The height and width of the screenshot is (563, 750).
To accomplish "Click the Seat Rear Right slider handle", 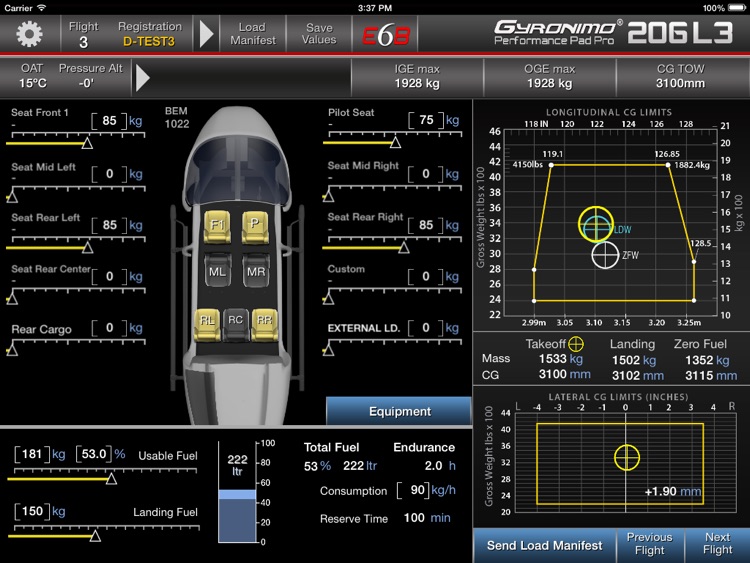I will pos(404,247).
